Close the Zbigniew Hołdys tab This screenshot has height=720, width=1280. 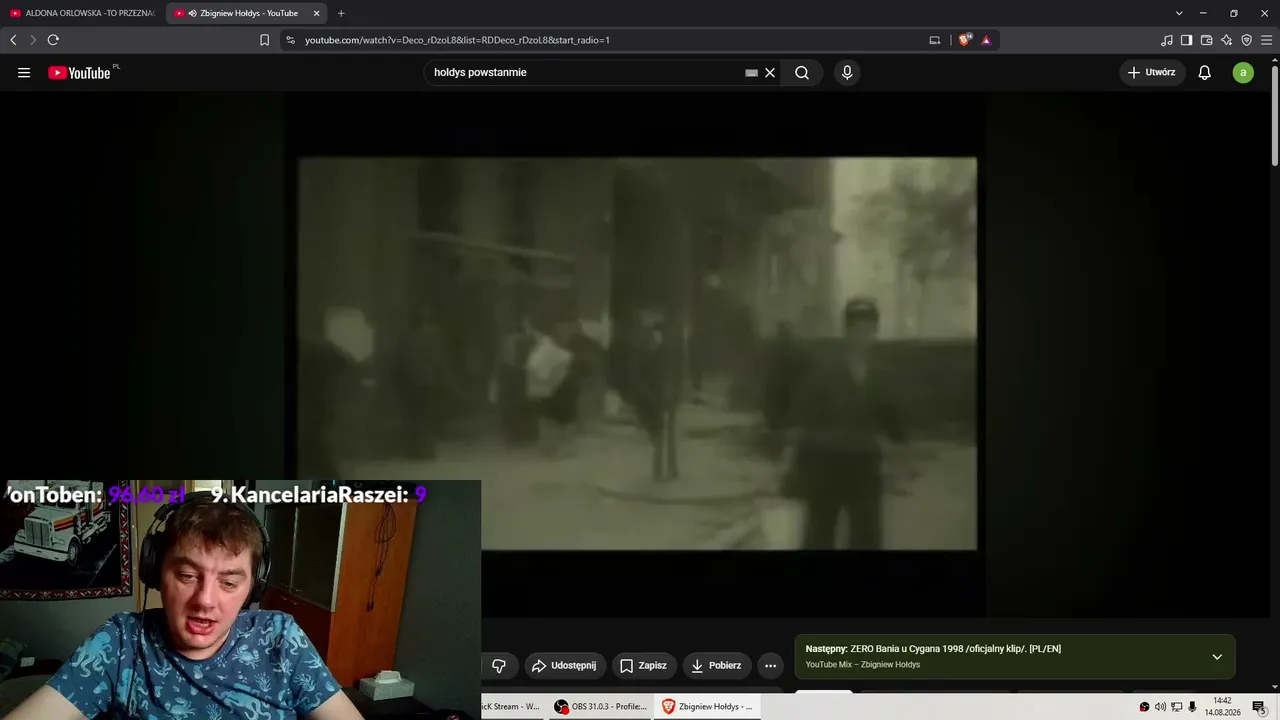pyautogui.click(x=317, y=13)
